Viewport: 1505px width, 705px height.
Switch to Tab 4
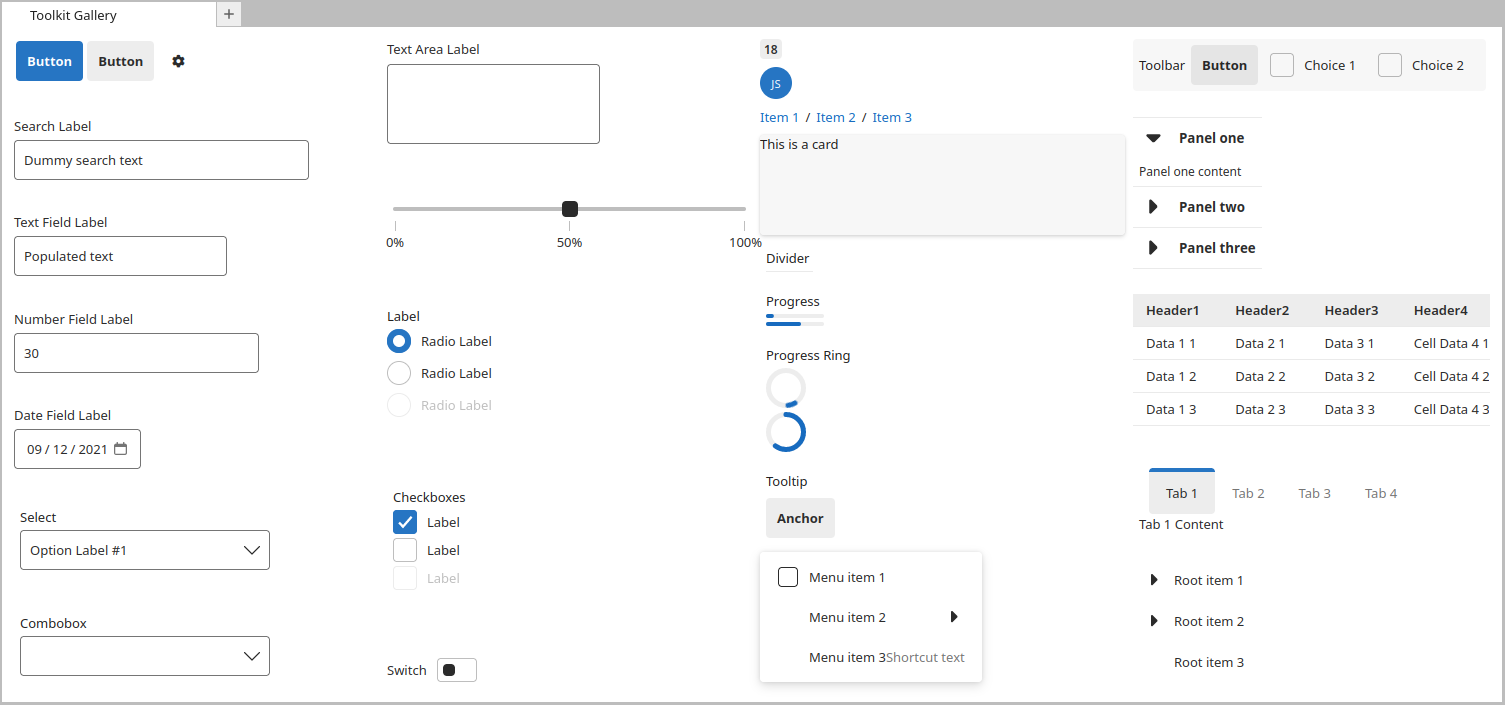click(1381, 493)
